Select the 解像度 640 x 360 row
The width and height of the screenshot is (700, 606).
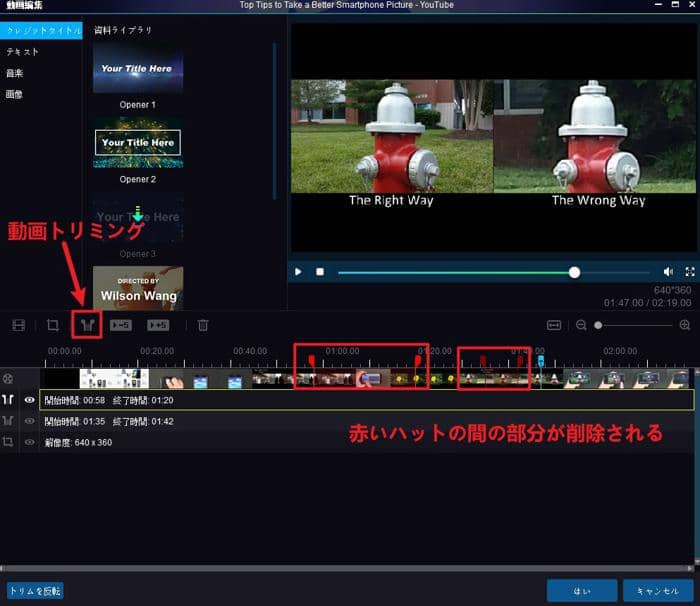(x=367, y=442)
